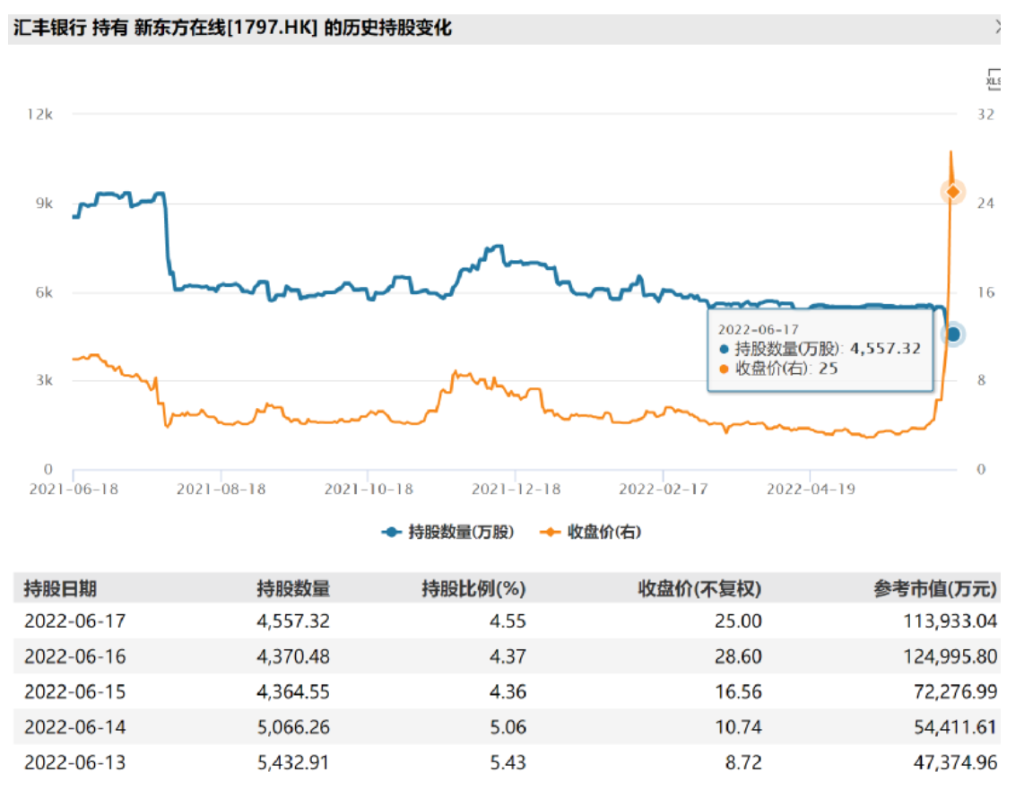This screenshot has height=792, width=1024.
Task: Click closing price 16.56
Action: pyautogui.click(x=738, y=691)
